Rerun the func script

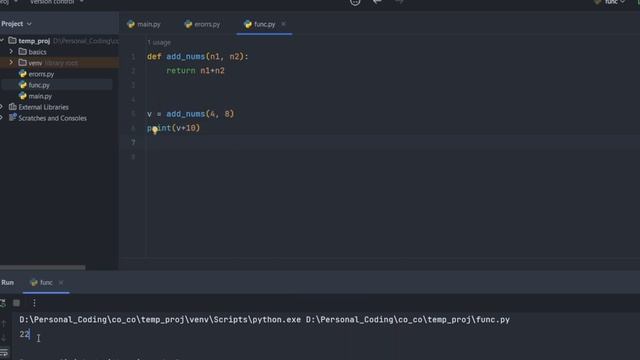pos(3,303)
